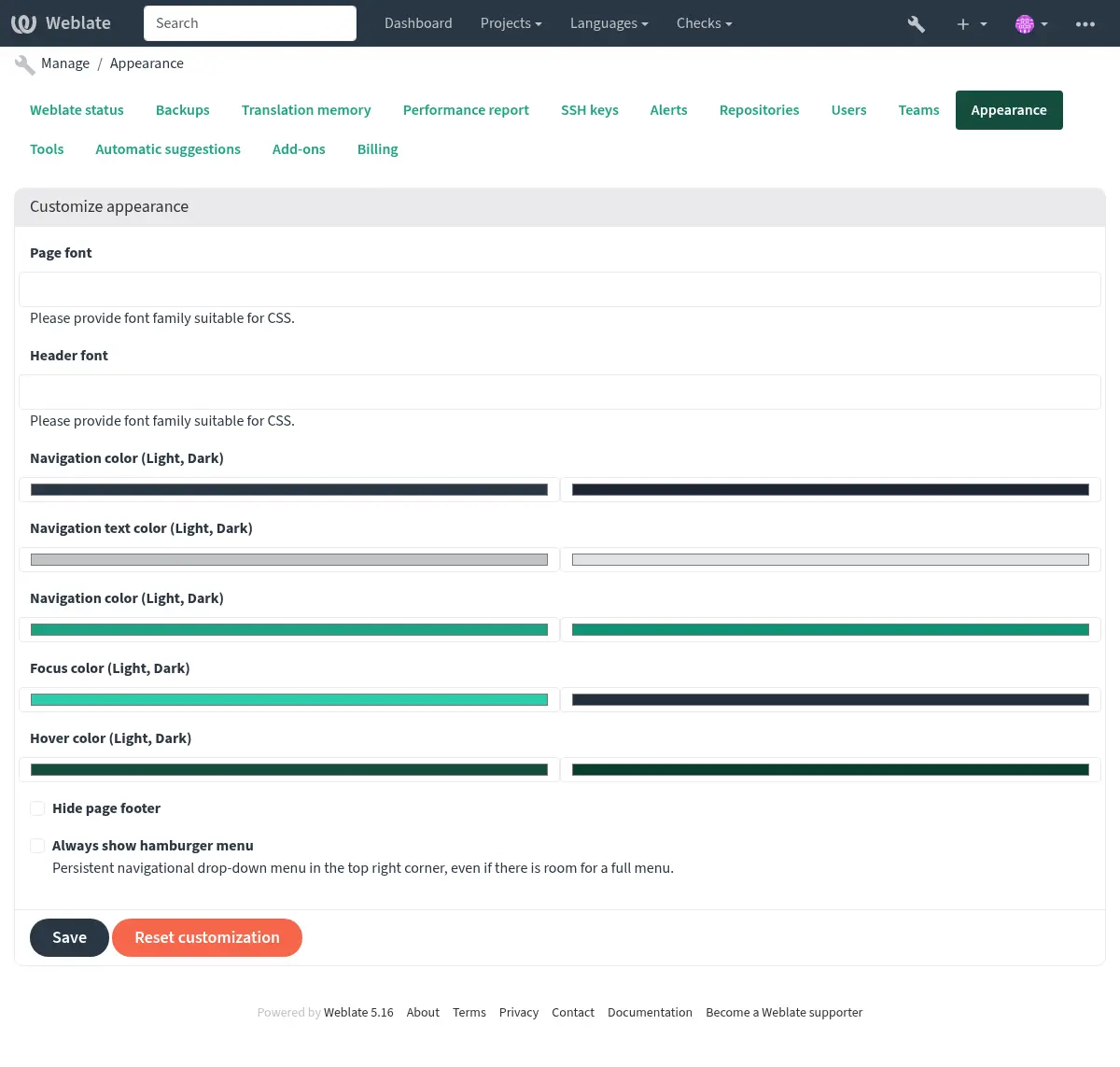Expand the Projects dropdown menu
This screenshot has width=1120, height=1067.
coord(511,23)
